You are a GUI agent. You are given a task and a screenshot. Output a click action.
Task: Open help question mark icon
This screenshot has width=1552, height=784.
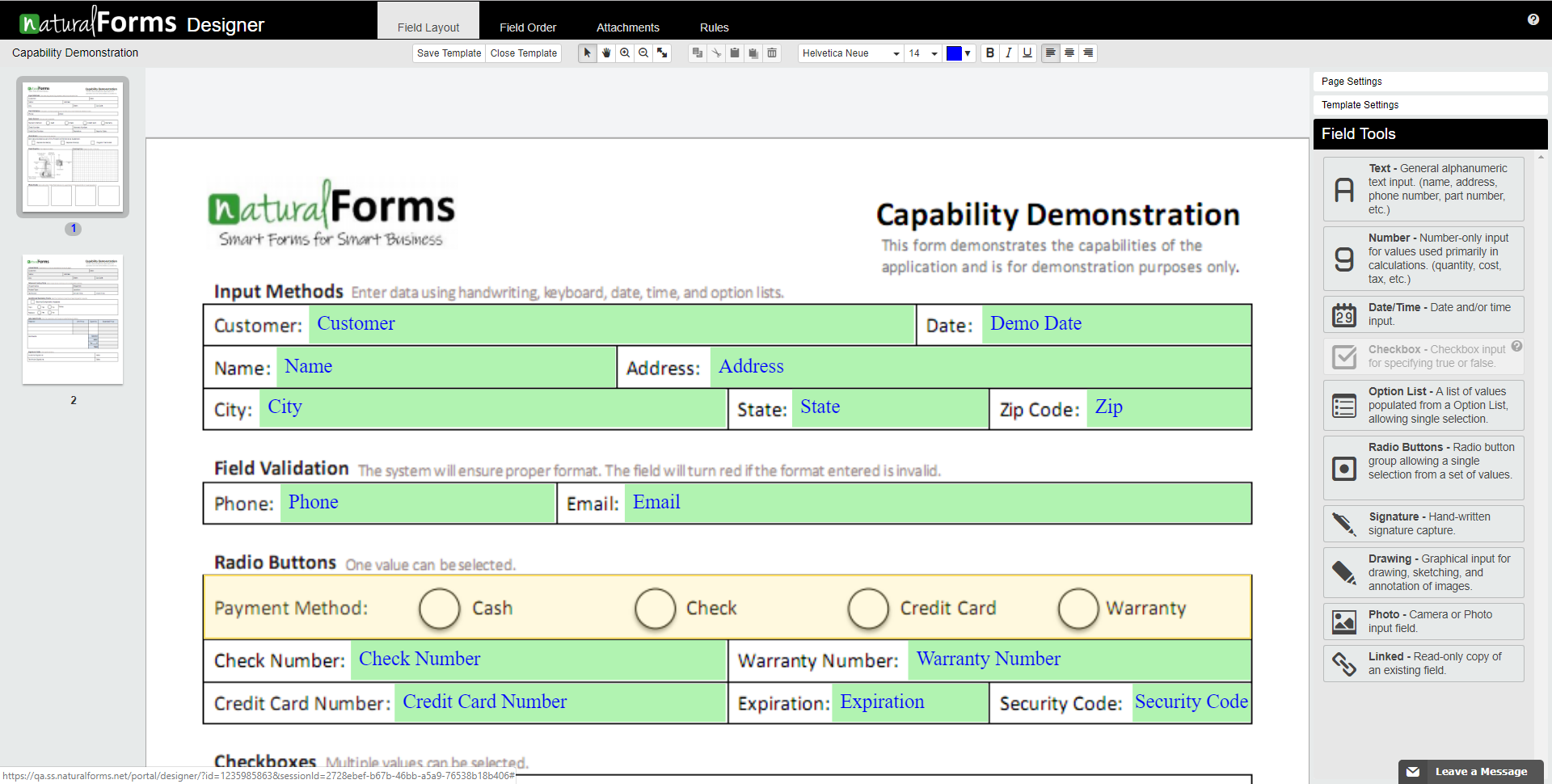click(1533, 19)
